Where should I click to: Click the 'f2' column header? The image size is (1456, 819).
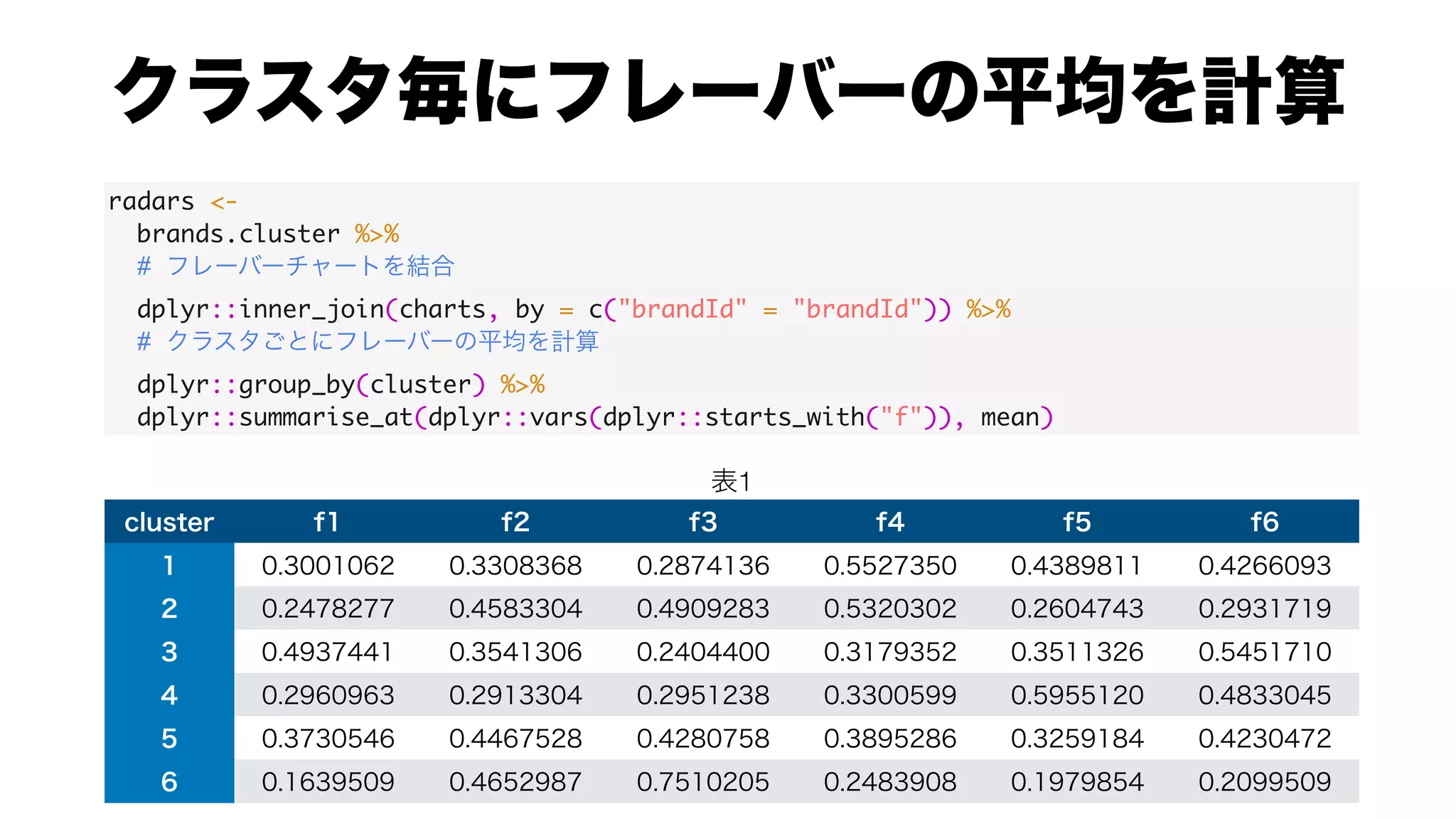(515, 522)
